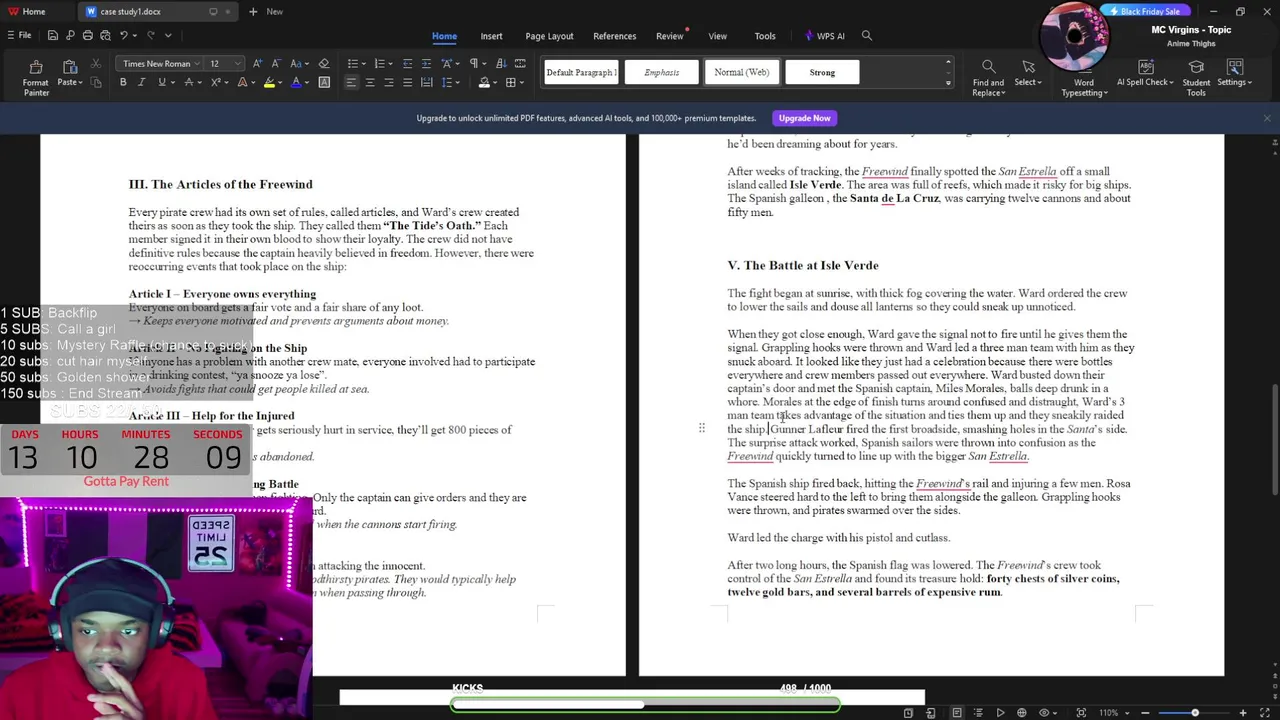The width and height of the screenshot is (1280, 720).
Task: Click the Cut scissors icon
Action: [96, 64]
